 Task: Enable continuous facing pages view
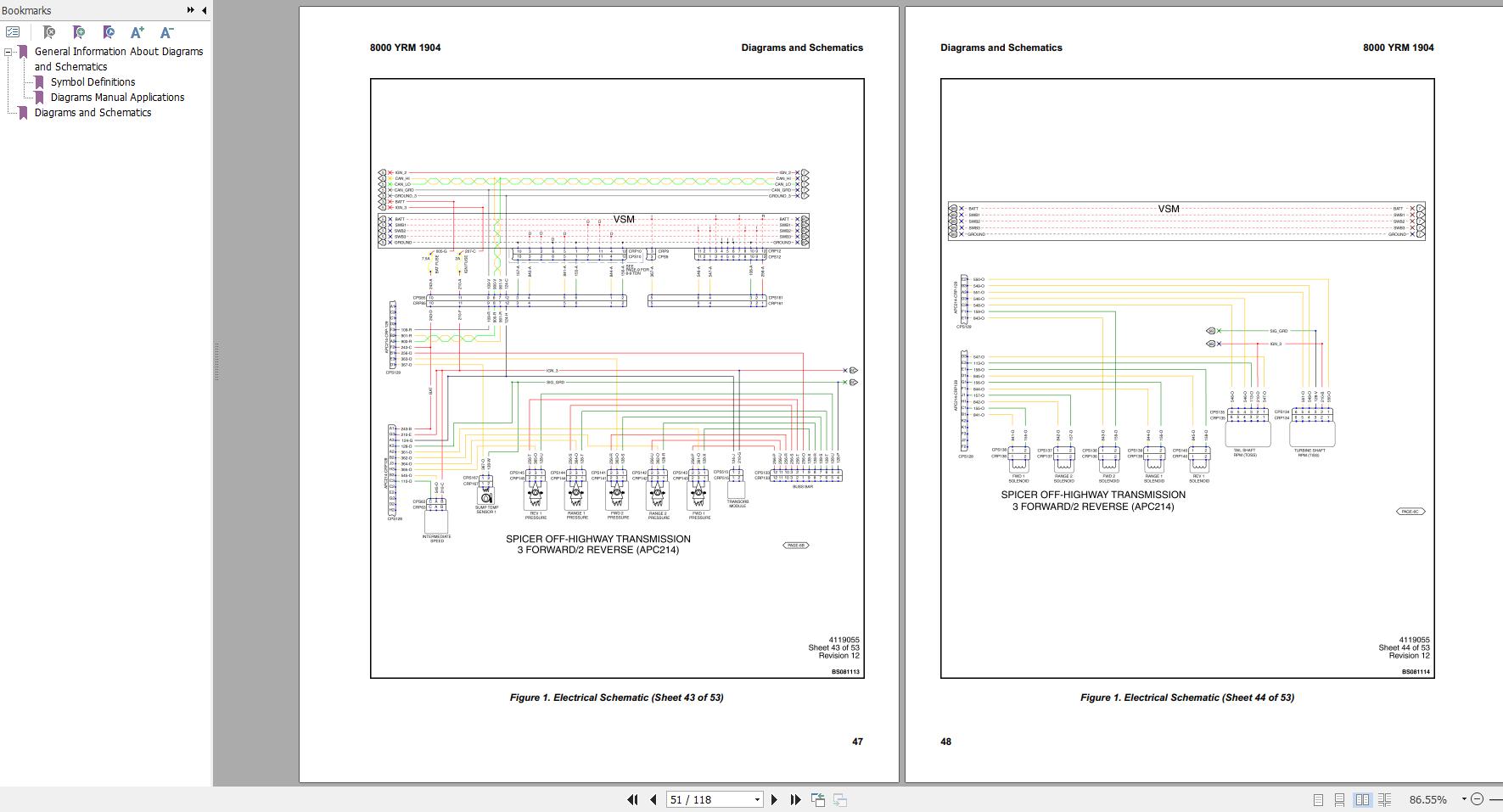point(1384,799)
